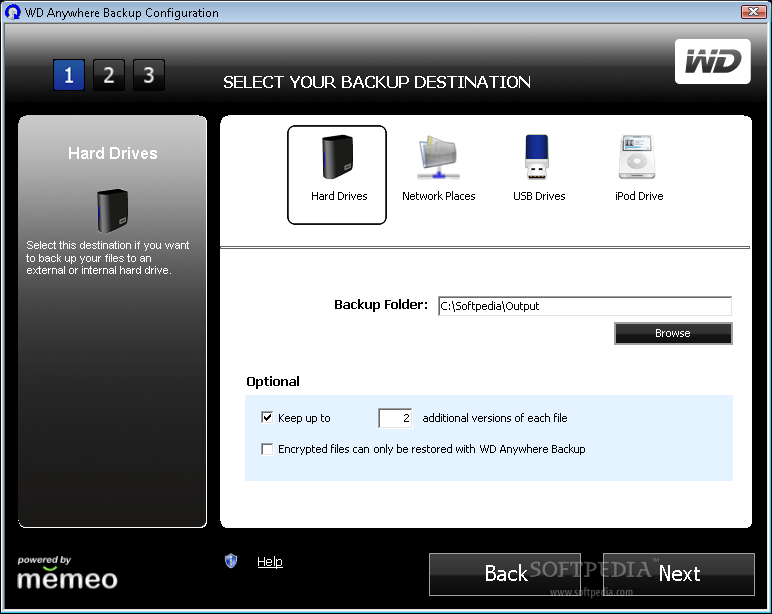The image size is (772, 614).
Task: Close the WD Anywhere Backup window
Action: 753,12
